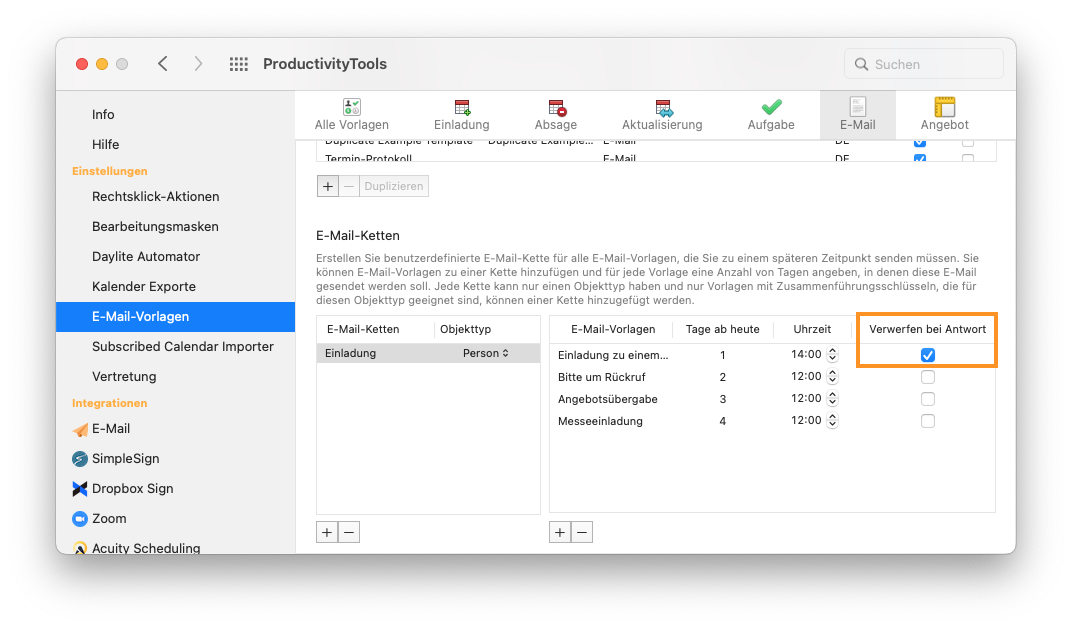The height and width of the screenshot is (628, 1072).
Task: Check Verwerfen bei Antwort for Angebotsübergabe
Action: (928, 398)
